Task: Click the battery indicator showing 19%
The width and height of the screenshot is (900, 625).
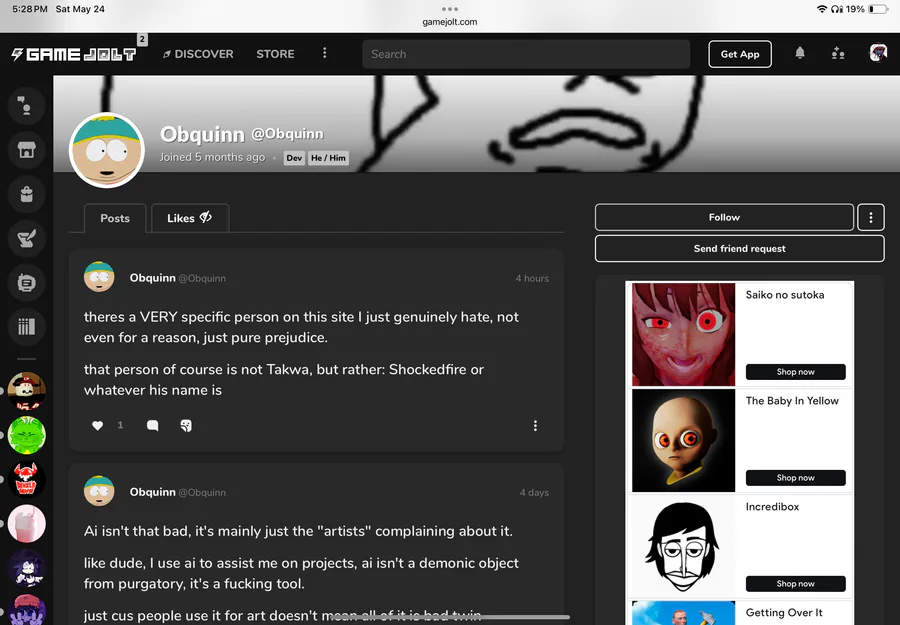Action: click(867, 9)
